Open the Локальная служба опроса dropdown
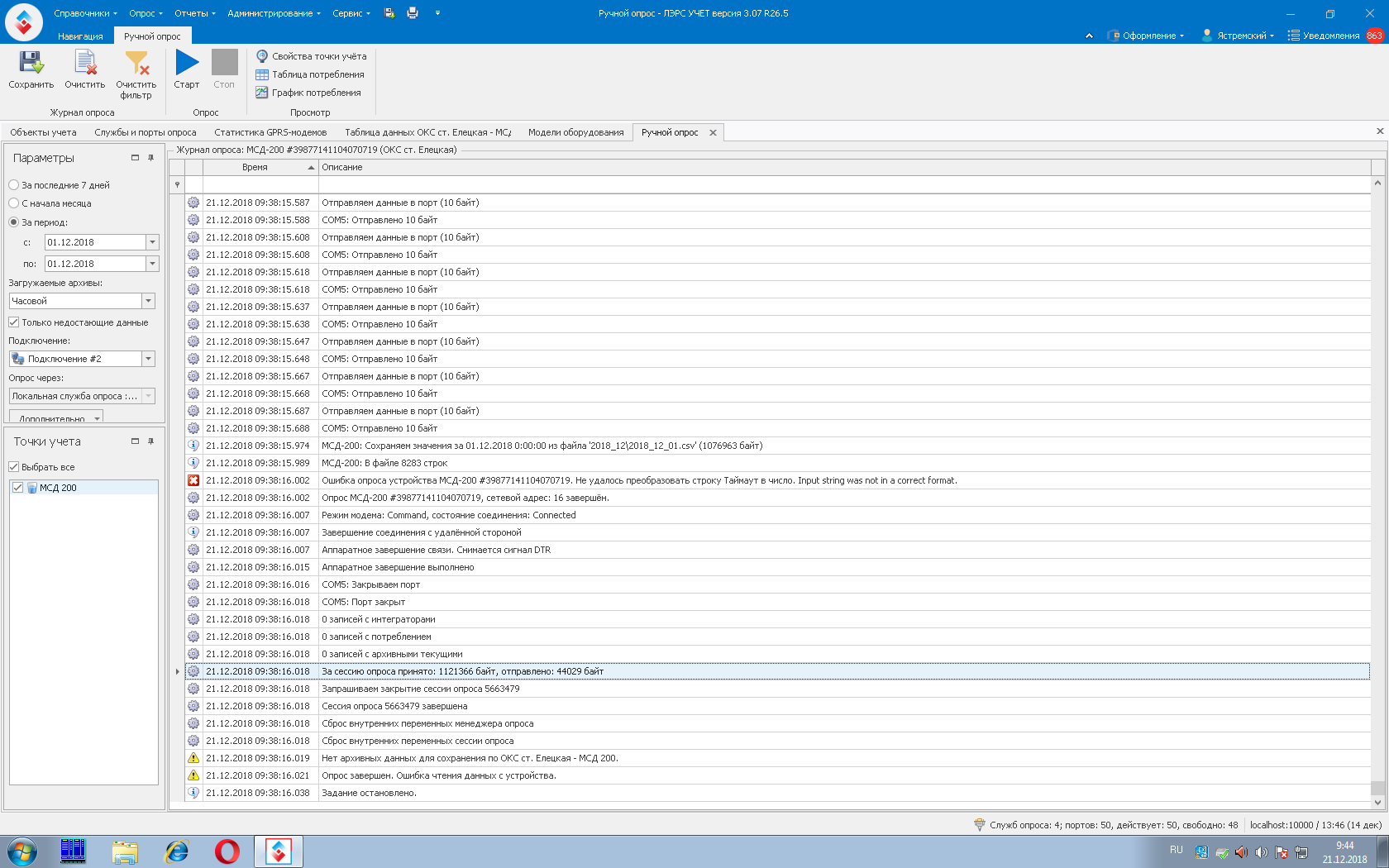The width and height of the screenshot is (1389, 868). pyautogui.click(x=148, y=396)
